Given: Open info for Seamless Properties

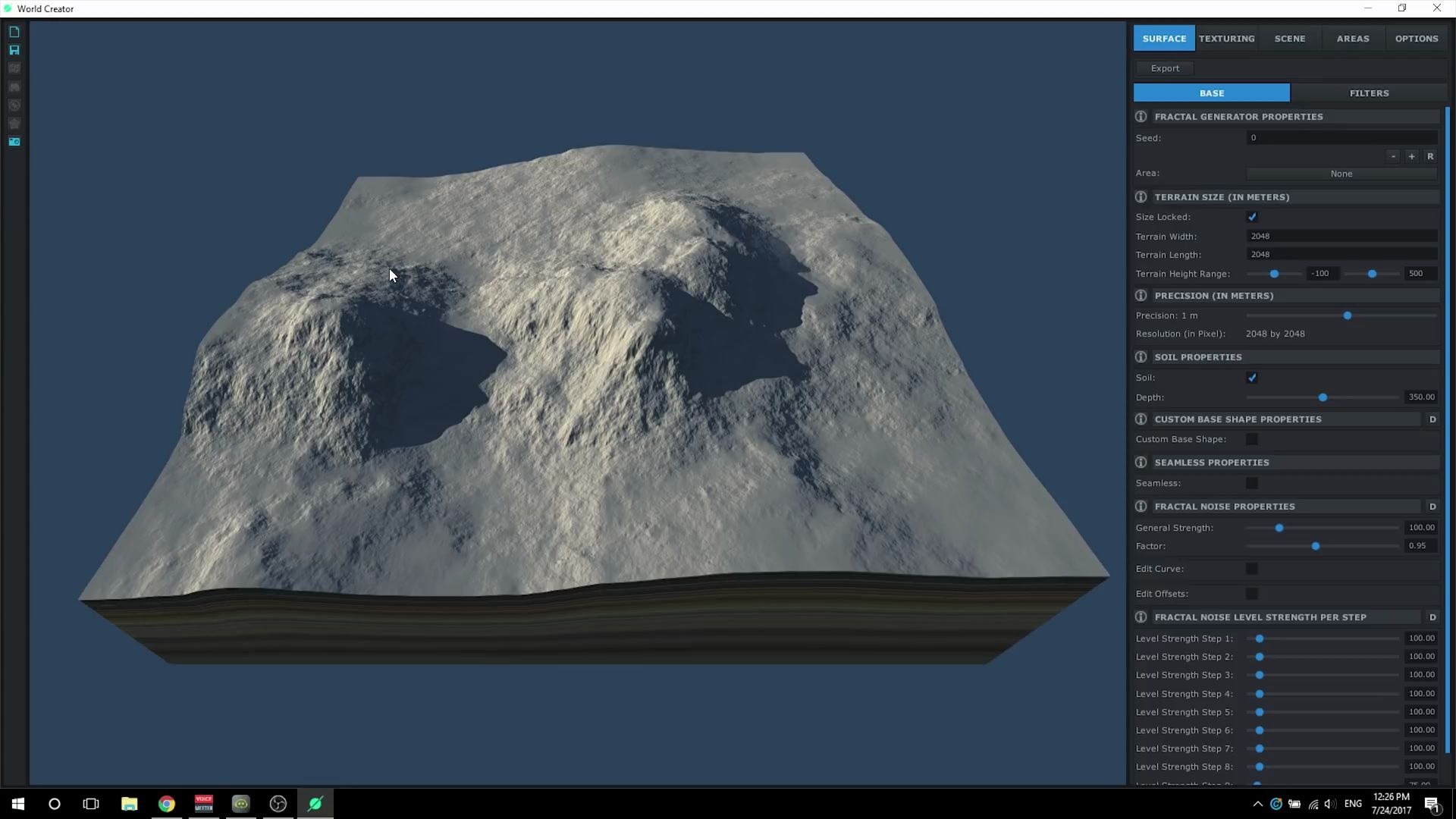Looking at the screenshot, I should [1141, 462].
